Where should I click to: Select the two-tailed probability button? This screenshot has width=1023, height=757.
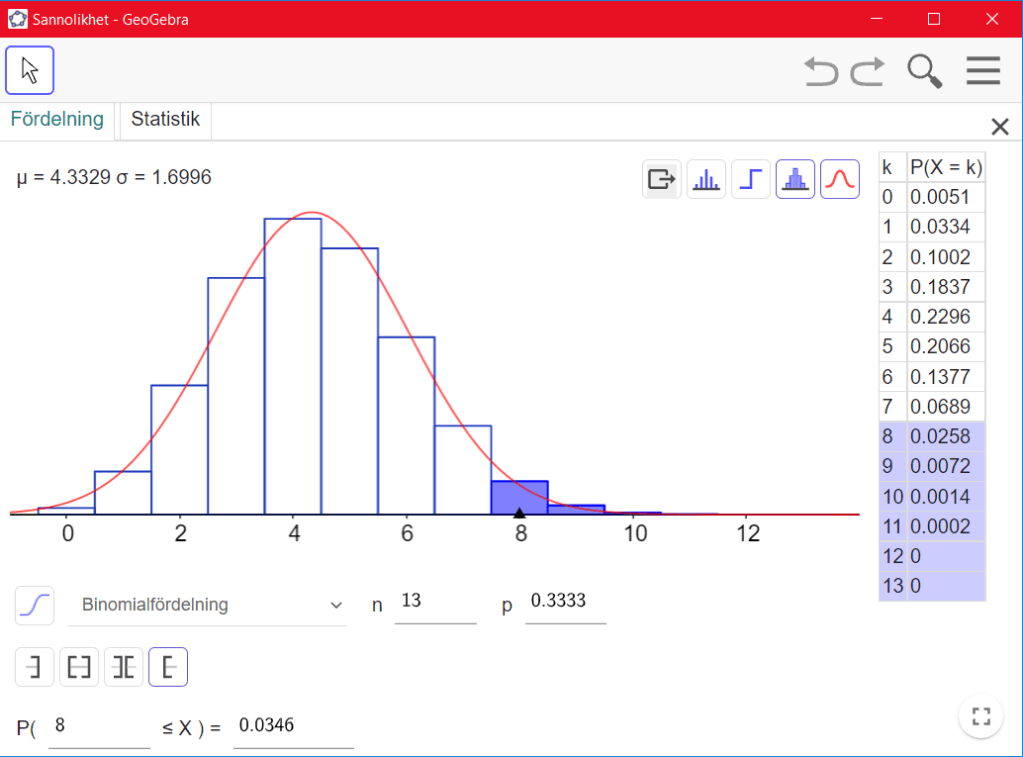[x=124, y=667]
